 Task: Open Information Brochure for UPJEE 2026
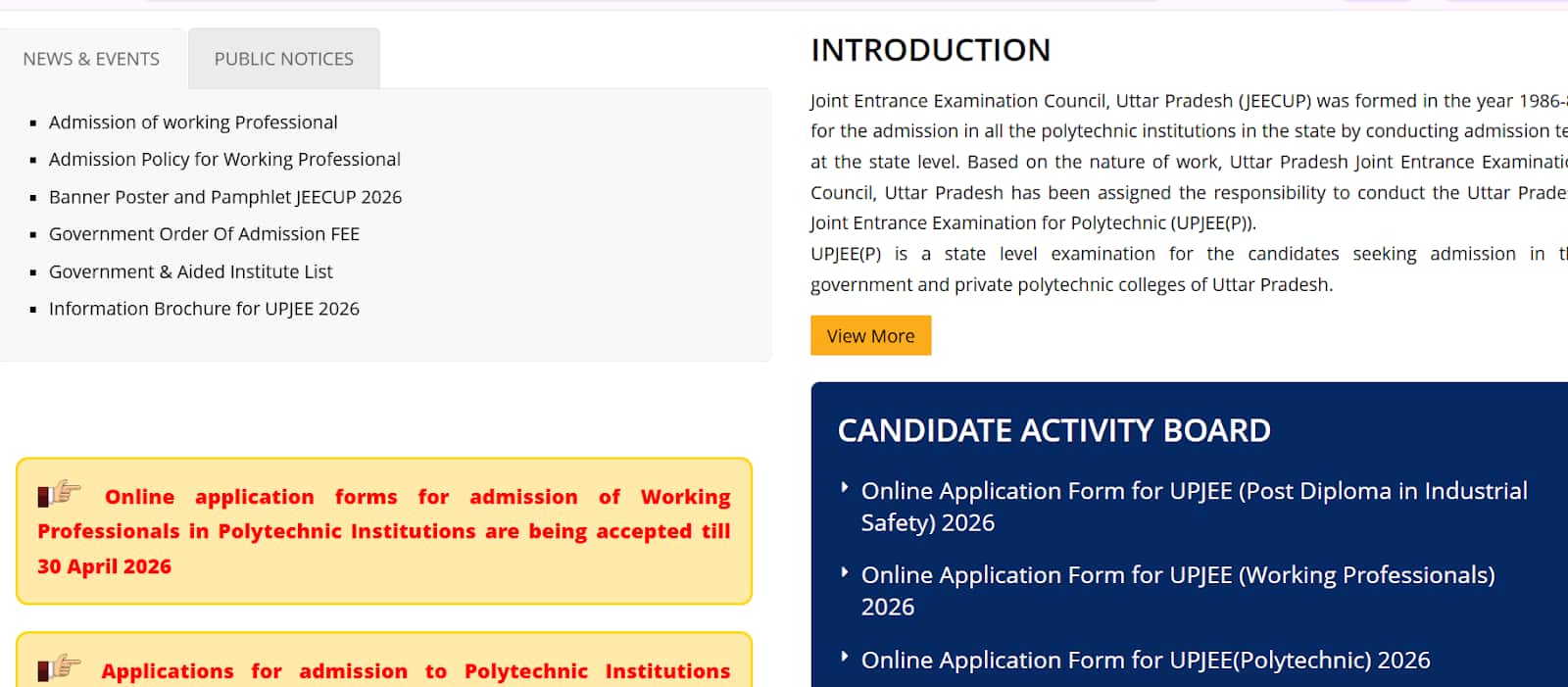click(x=204, y=309)
